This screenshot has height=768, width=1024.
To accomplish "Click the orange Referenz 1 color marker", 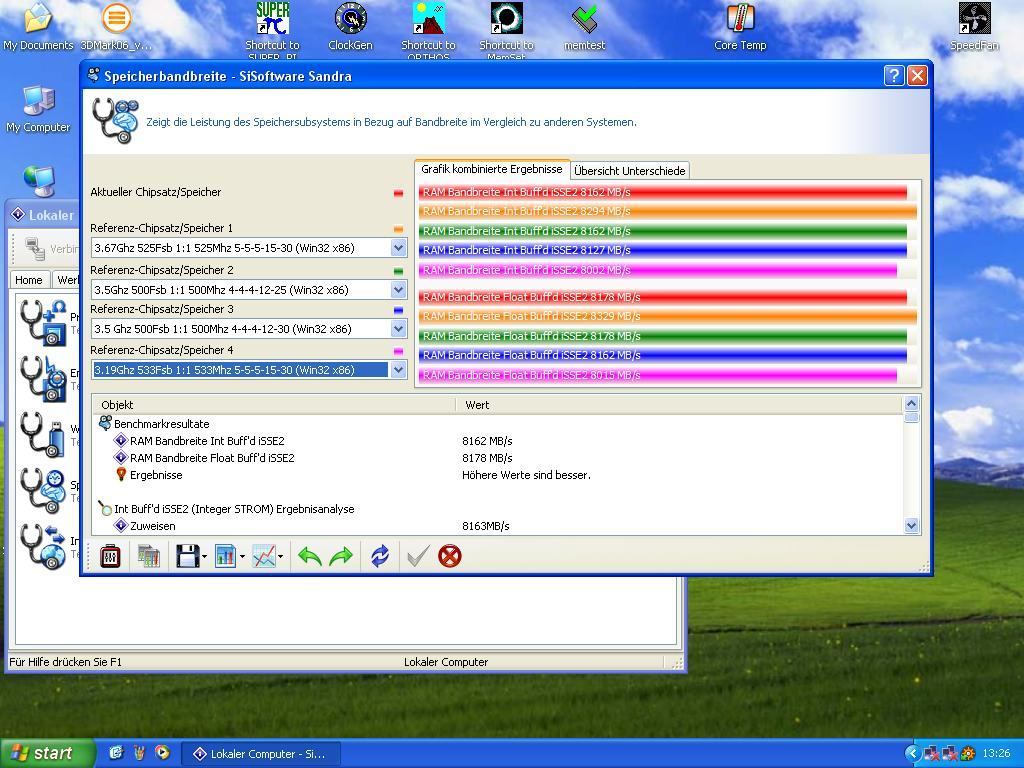I will [x=398, y=229].
